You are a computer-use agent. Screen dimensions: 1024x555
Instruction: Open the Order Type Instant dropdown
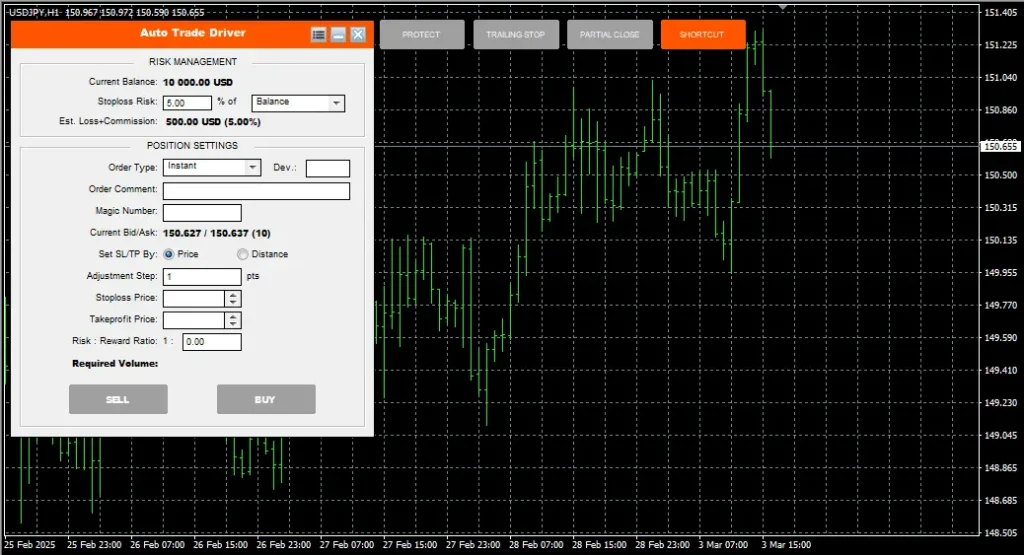(212, 167)
